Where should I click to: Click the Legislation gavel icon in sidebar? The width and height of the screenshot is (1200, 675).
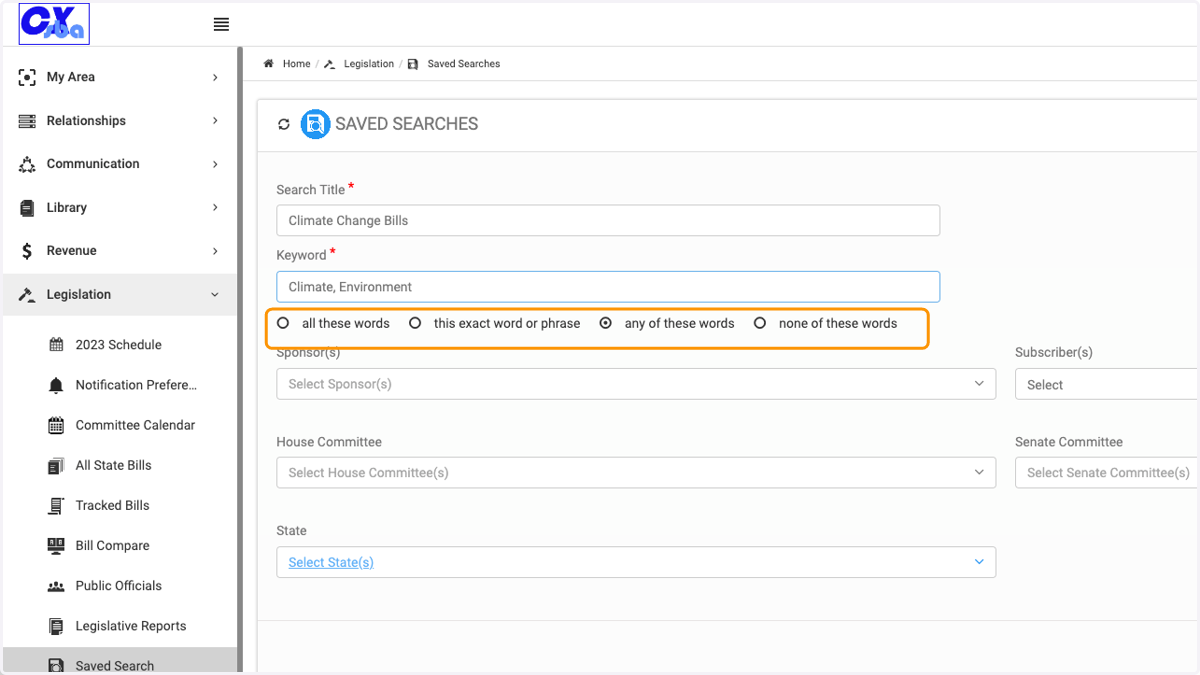(x=27, y=295)
